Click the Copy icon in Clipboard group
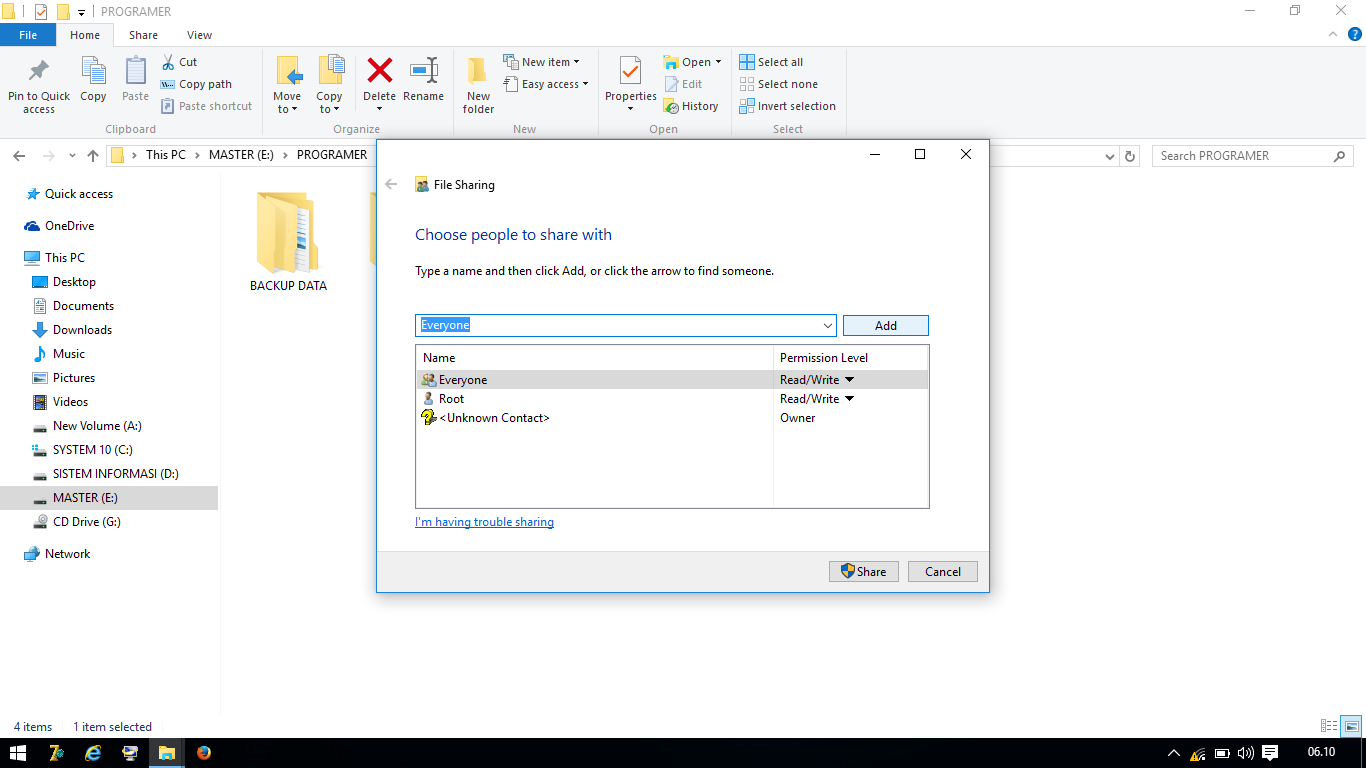The width and height of the screenshot is (1366, 768). coord(93,71)
